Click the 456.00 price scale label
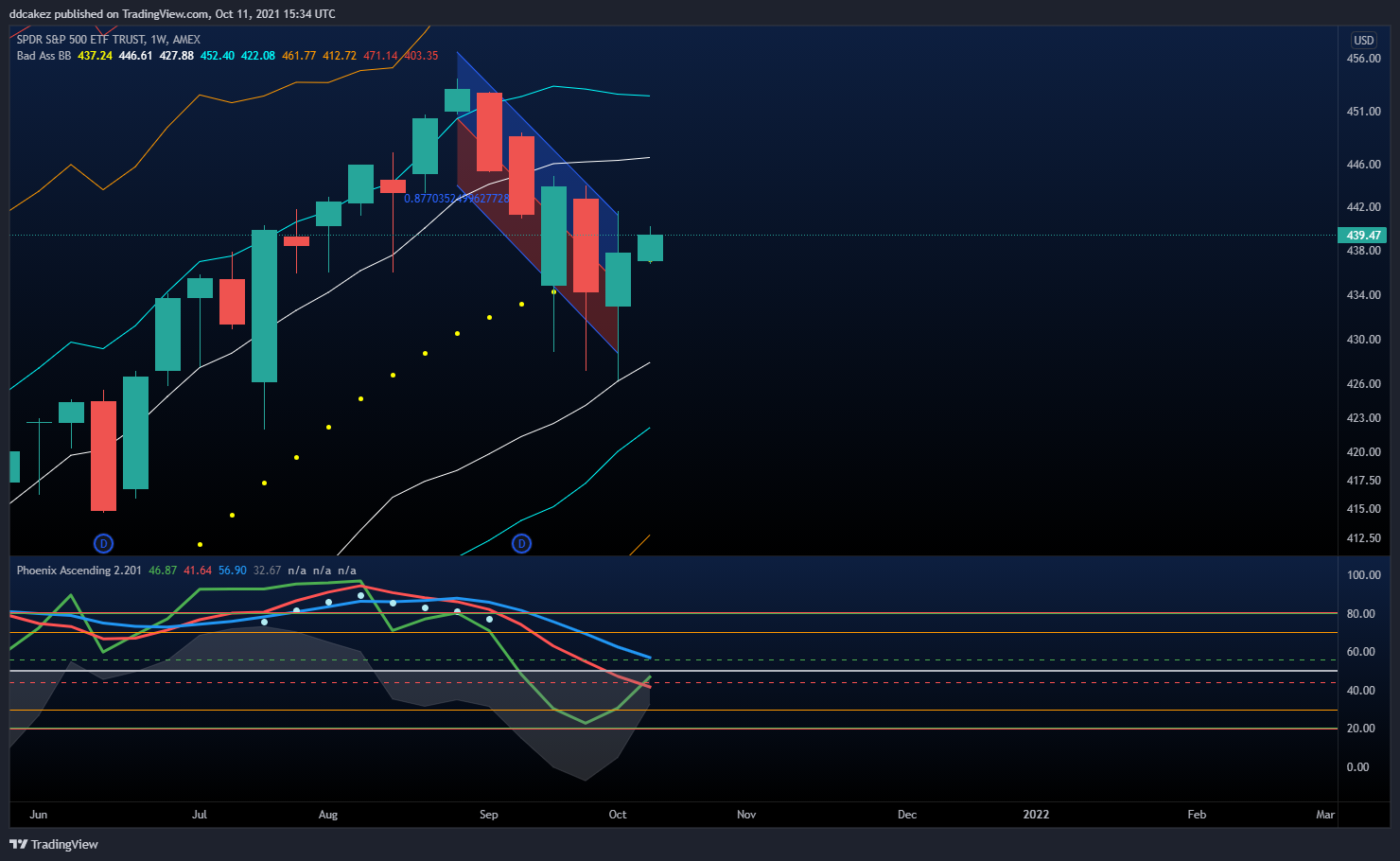1400x861 pixels. point(1363,59)
